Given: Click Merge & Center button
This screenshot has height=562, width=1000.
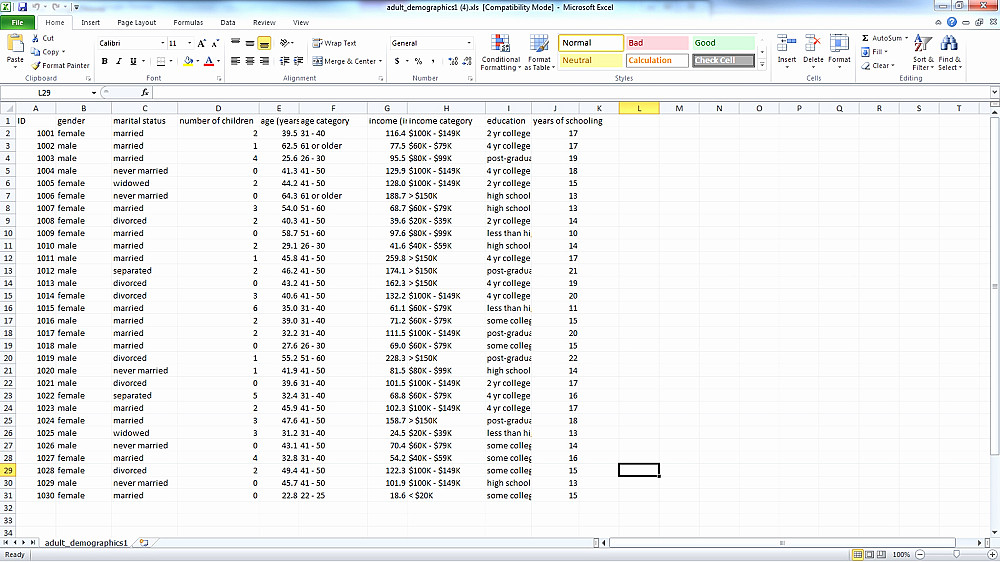Looking at the screenshot, I should pyautogui.click(x=344, y=61).
